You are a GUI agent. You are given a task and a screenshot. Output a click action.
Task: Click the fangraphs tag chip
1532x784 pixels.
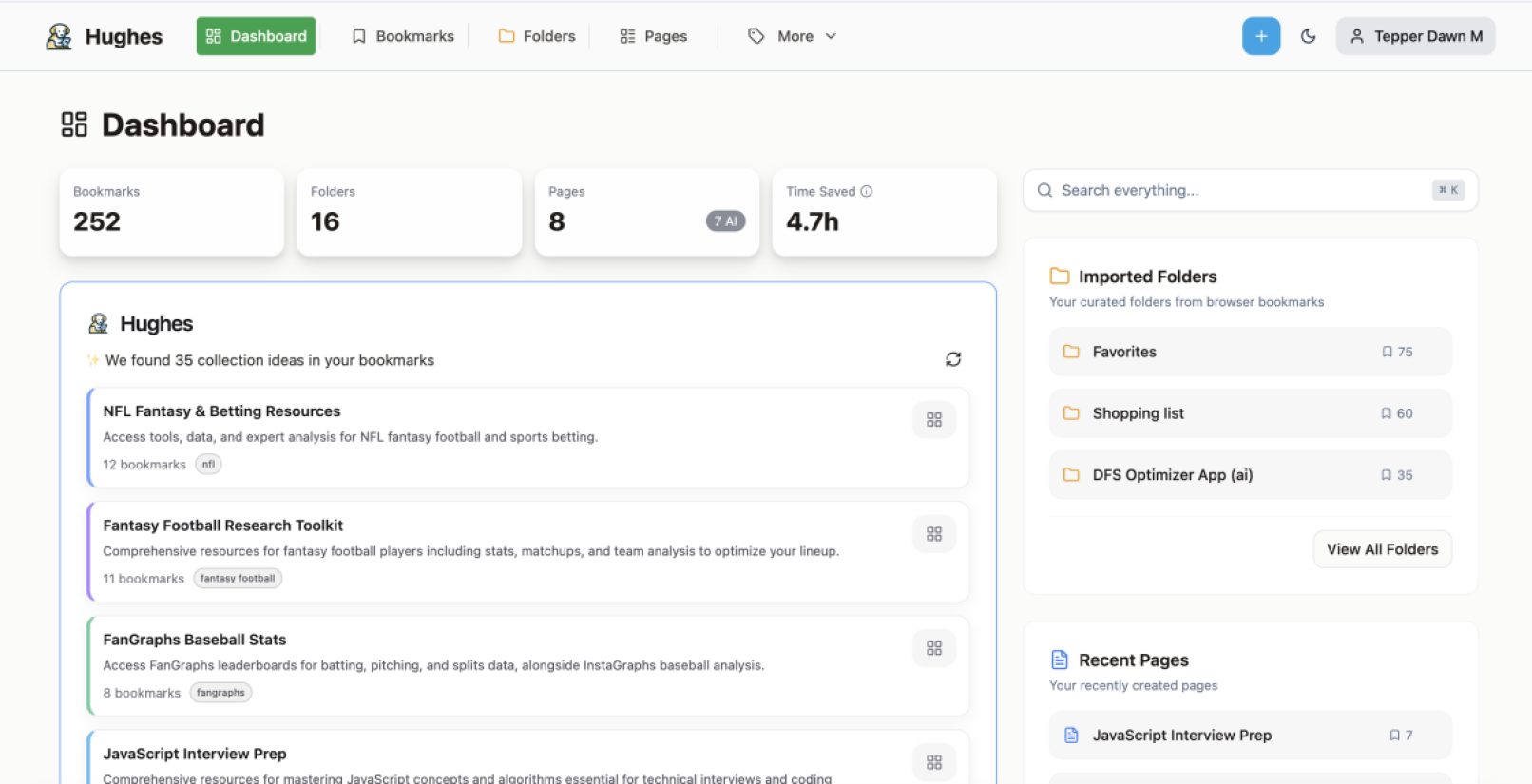click(220, 693)
